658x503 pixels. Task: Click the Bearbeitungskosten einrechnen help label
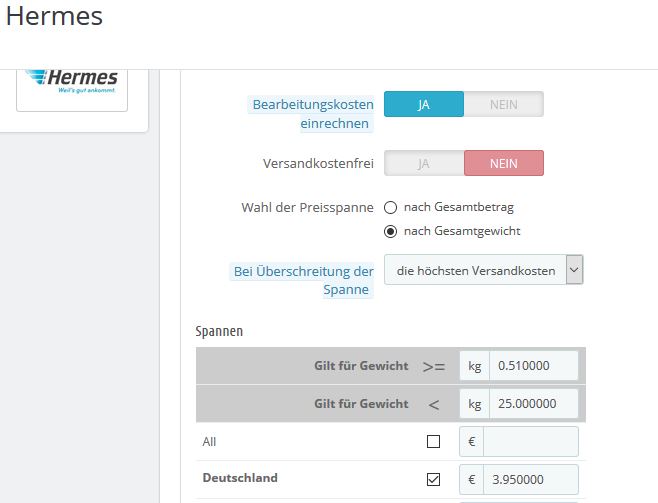(313, 114)
